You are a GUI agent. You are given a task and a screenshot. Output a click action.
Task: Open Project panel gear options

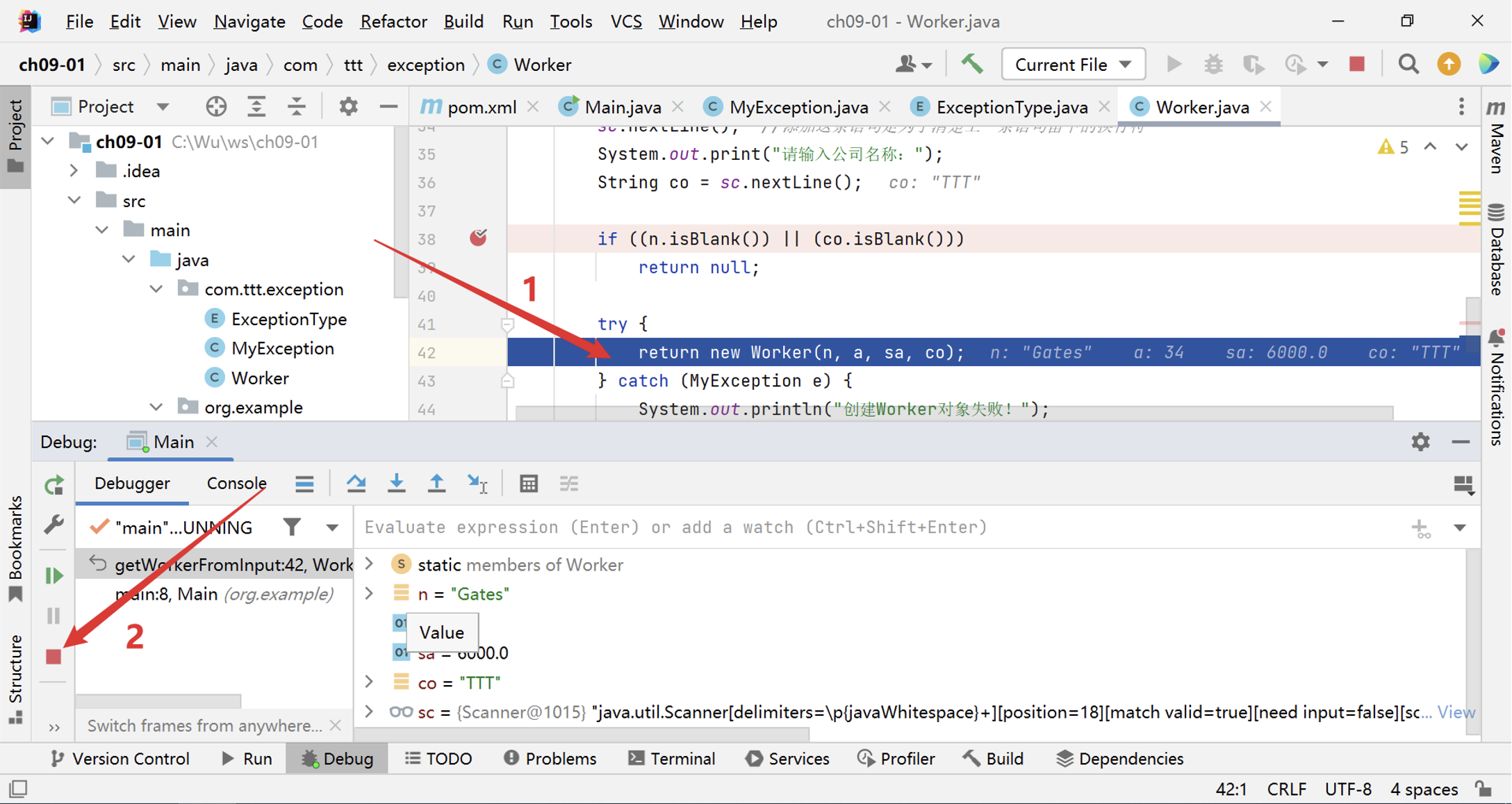click(x=348, y=106)
